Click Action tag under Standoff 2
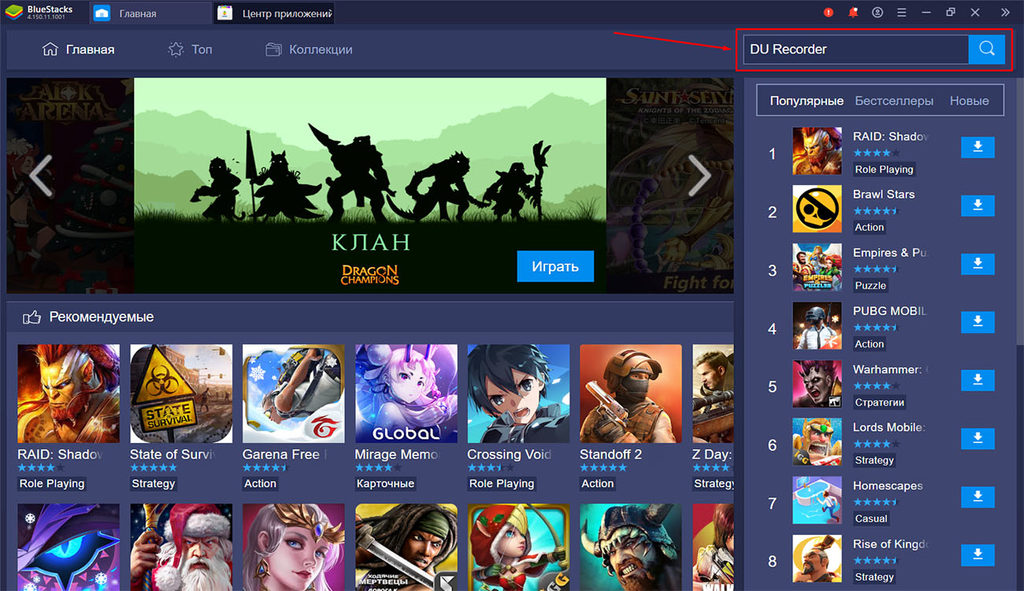The height and width of the screenshot is (591, 1024). (x=598, y=483)
